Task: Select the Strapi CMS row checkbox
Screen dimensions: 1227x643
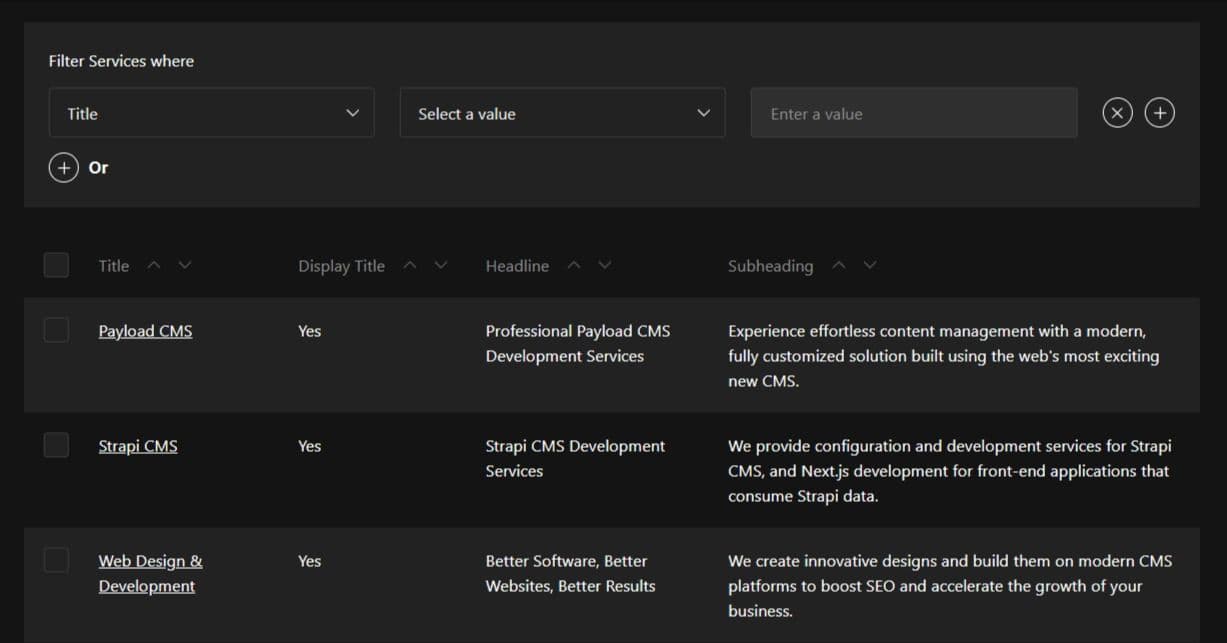Action: click(56, 445)
